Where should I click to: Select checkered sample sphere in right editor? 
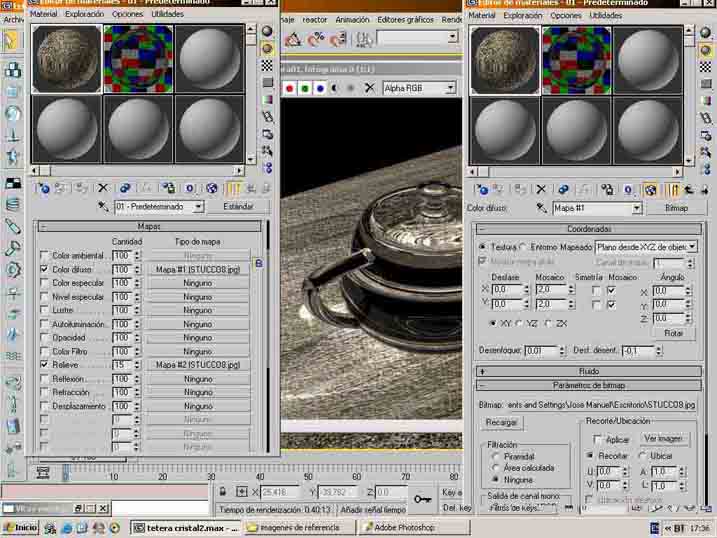(577, 60)
